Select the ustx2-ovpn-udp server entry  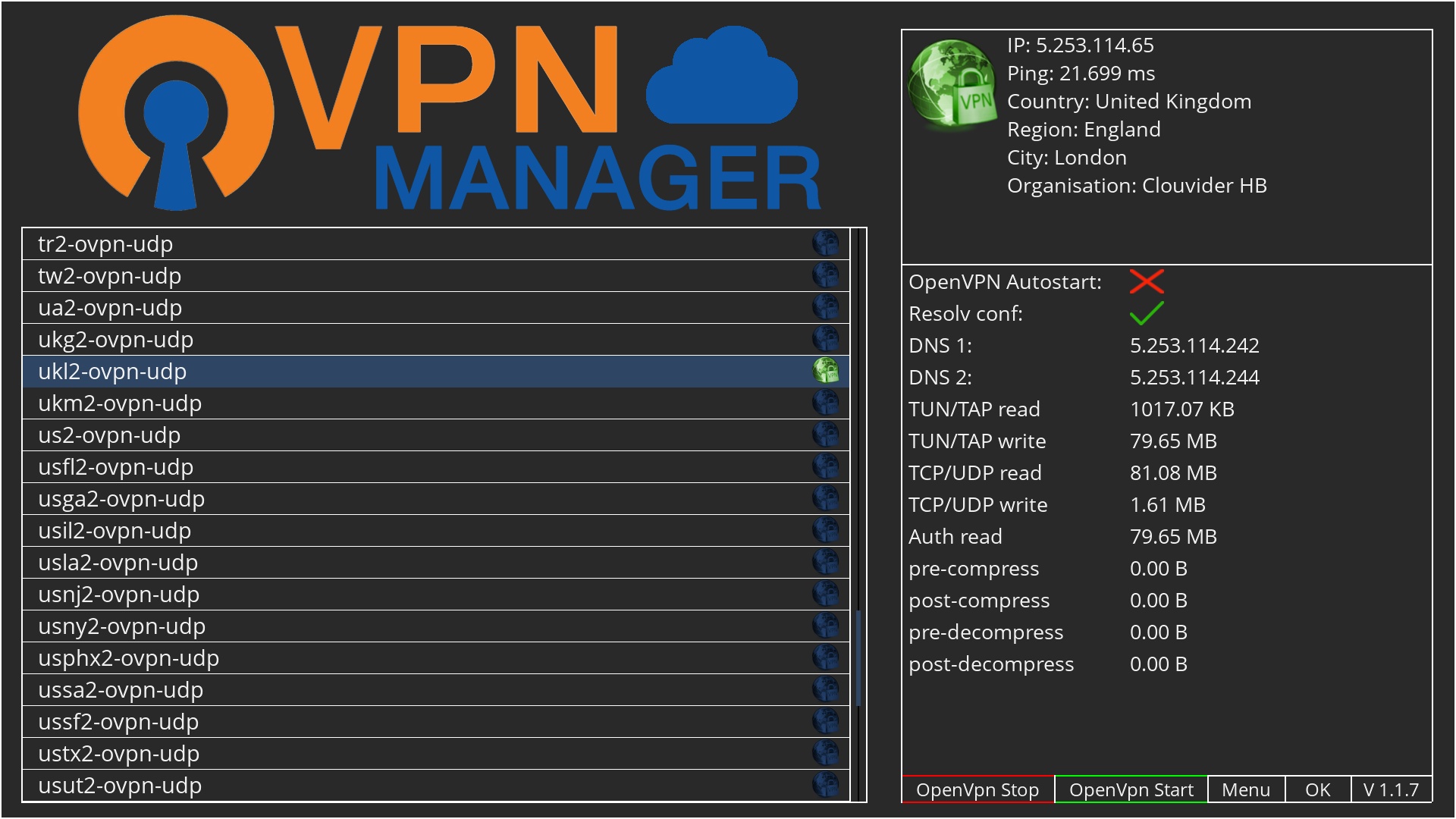[436, 754]
